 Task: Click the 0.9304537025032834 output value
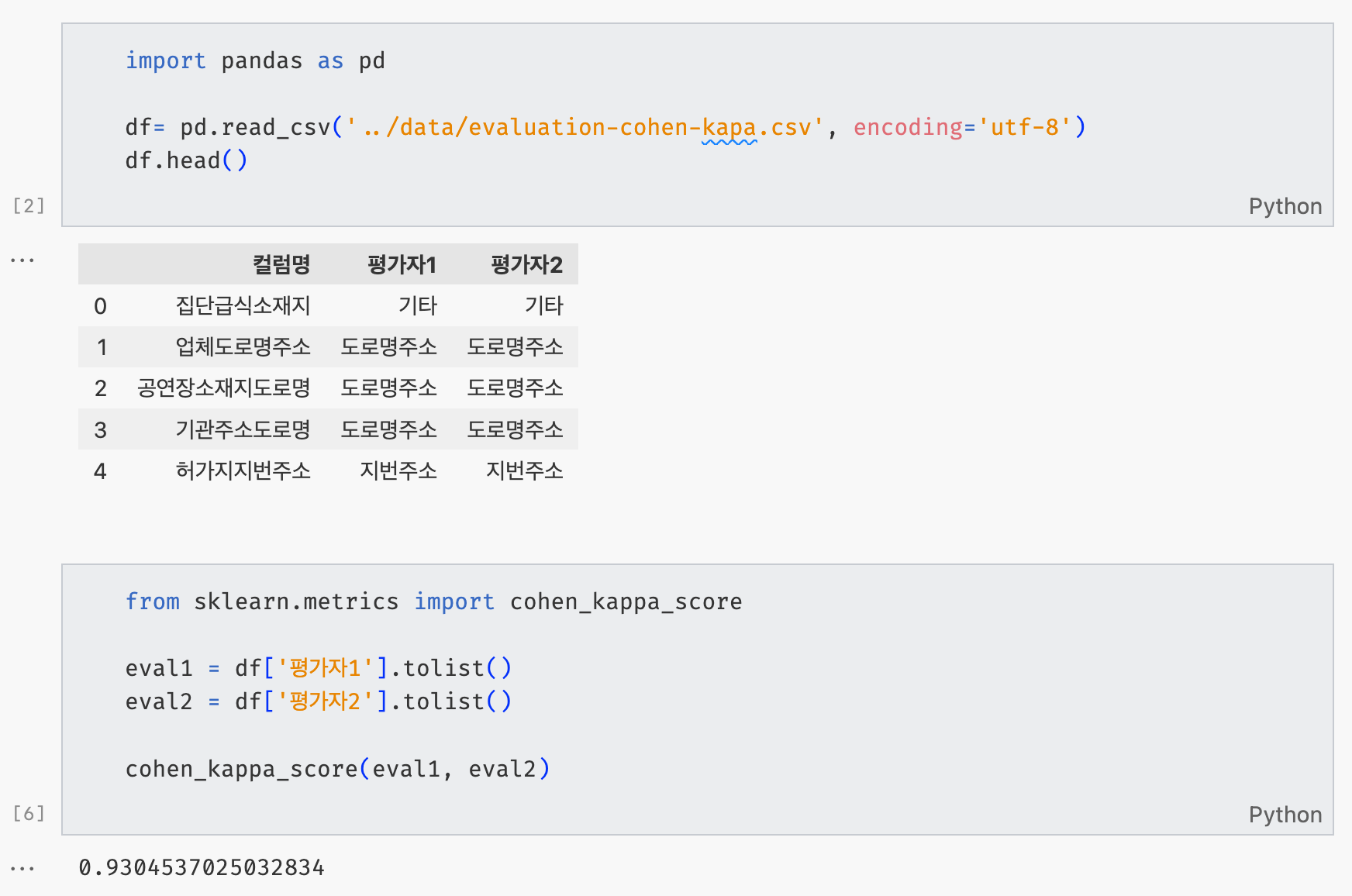pyautogui.click(x=202, y=868)
